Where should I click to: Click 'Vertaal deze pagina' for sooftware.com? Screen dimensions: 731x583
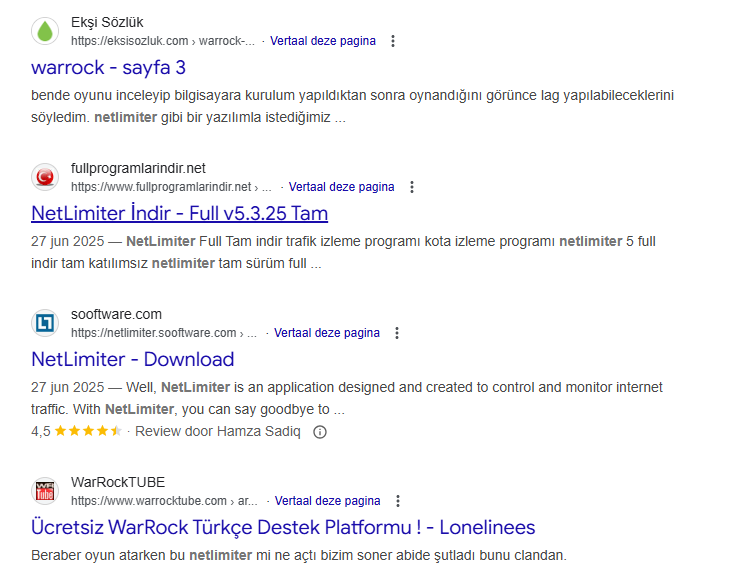click(327, 333)
